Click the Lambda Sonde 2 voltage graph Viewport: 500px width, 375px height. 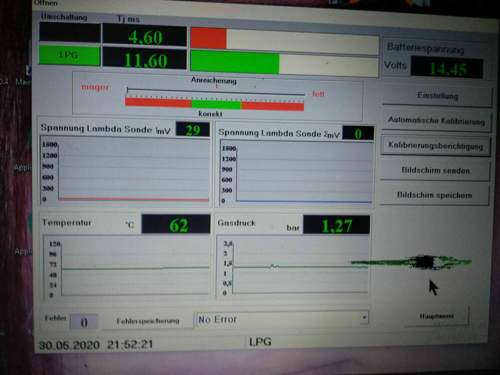pyautogui.click(x=296, y=173)
